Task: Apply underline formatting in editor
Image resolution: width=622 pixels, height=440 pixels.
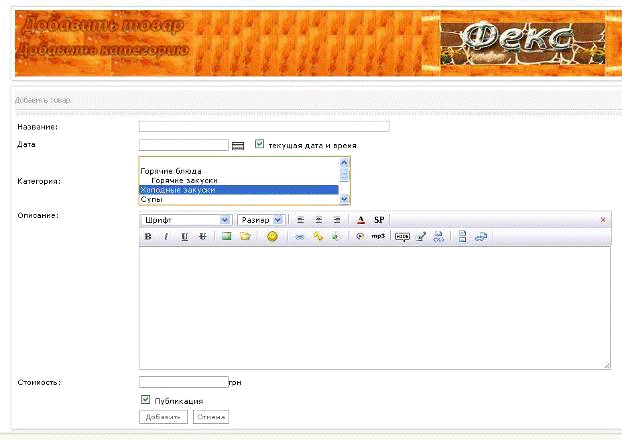Action: (x=184, y=237)
